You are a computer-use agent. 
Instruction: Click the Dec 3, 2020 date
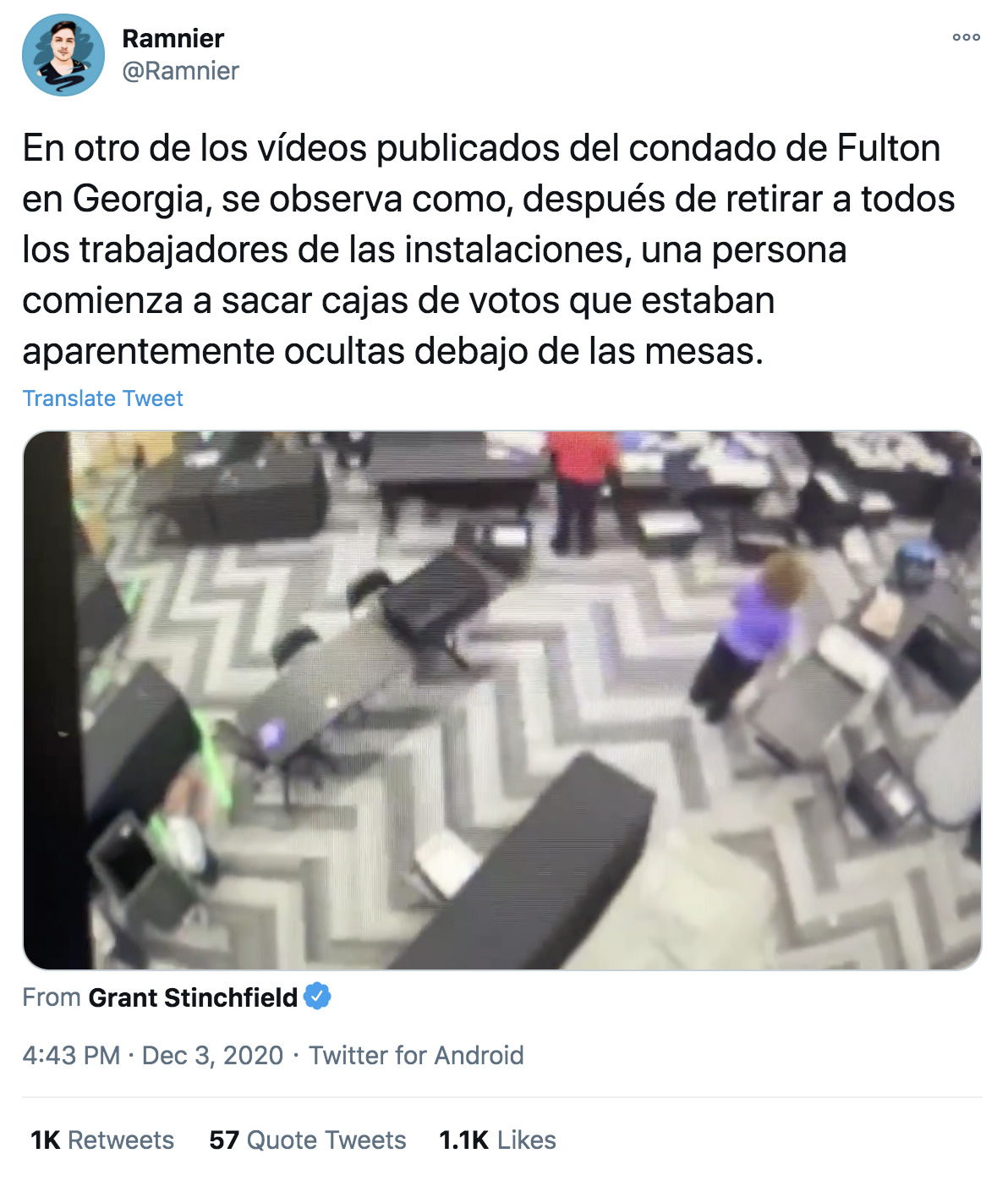212,1055
